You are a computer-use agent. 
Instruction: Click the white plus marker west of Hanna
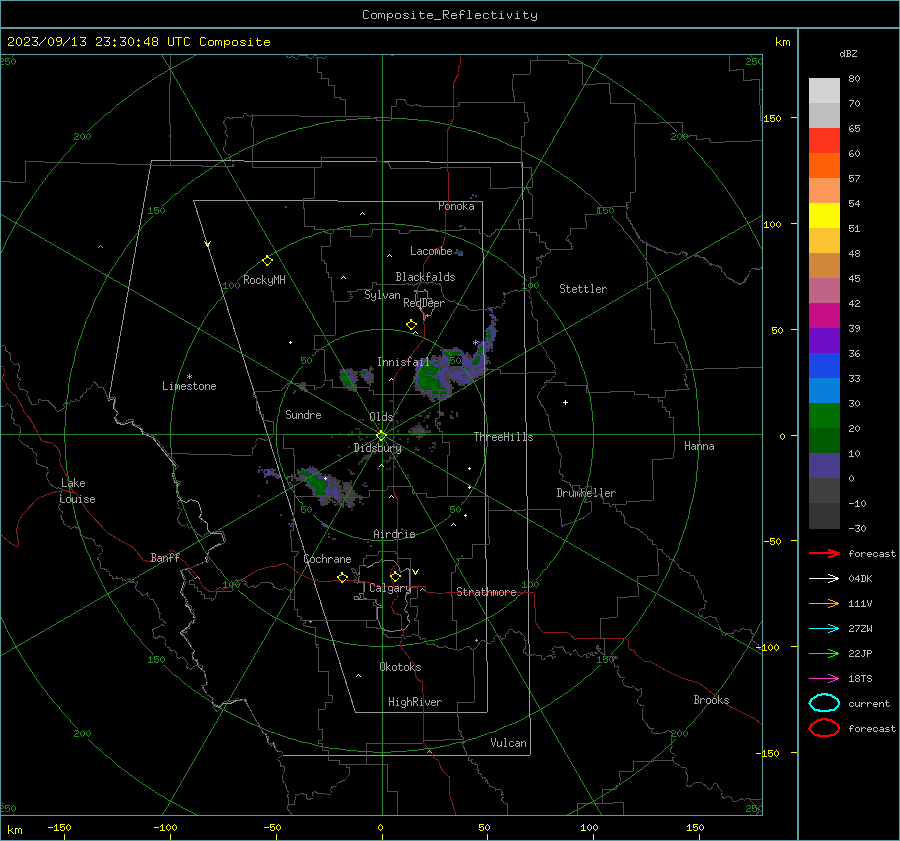coord(565,402)
